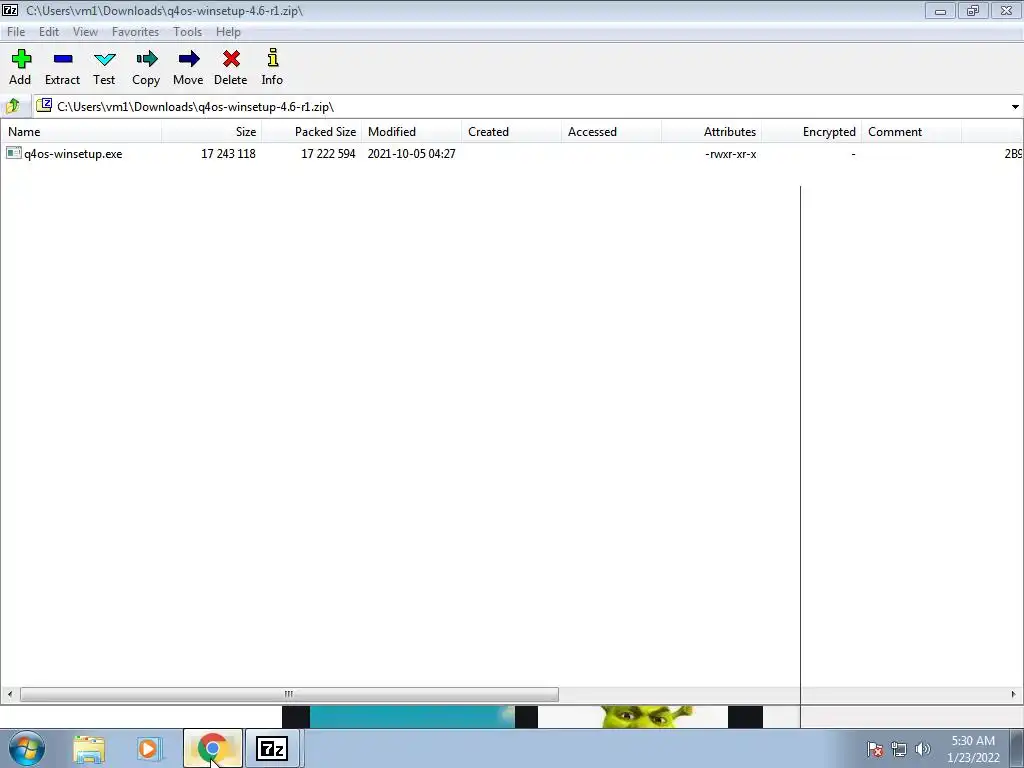Click the network tray icon
Viewport: 1024px width, 768px height.
coord(899,749)
